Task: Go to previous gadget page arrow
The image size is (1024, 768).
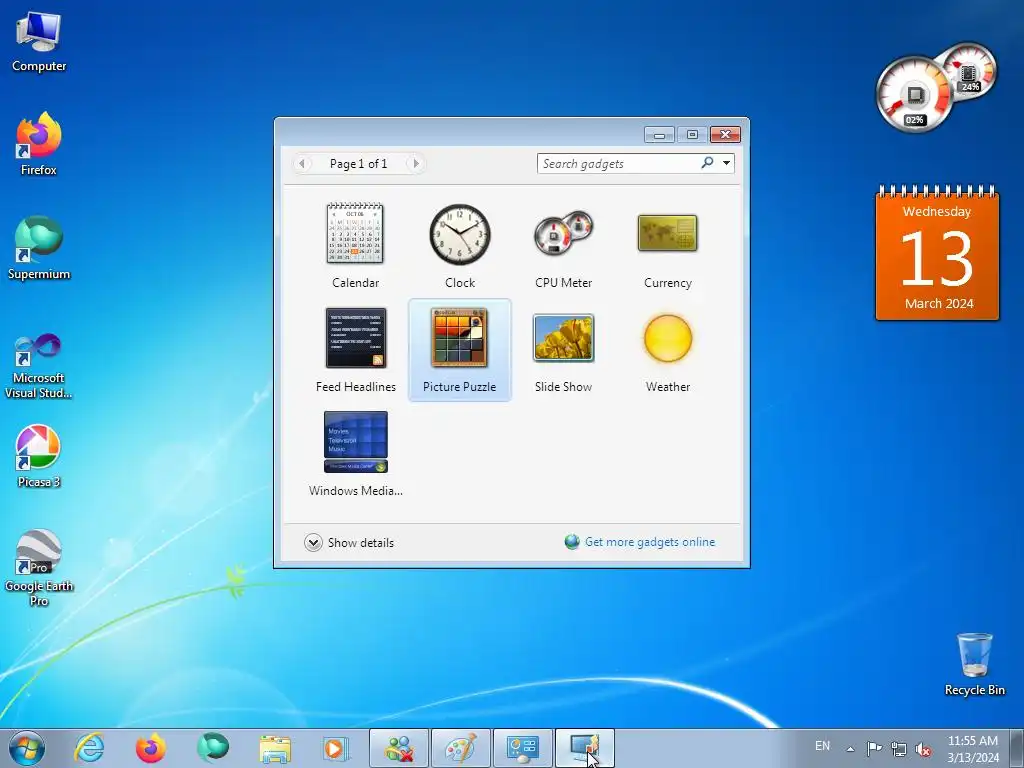Action: 302,163
